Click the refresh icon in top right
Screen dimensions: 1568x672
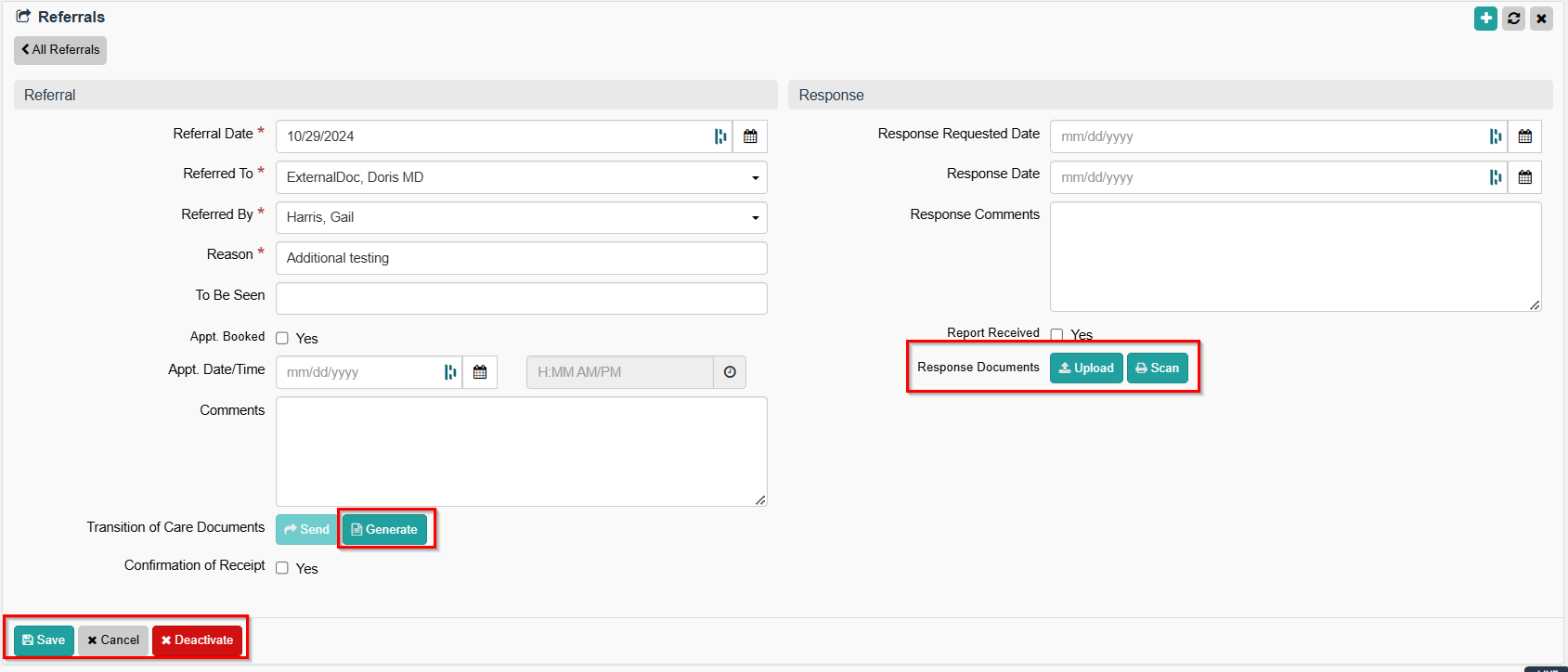tap(1513, 19)
